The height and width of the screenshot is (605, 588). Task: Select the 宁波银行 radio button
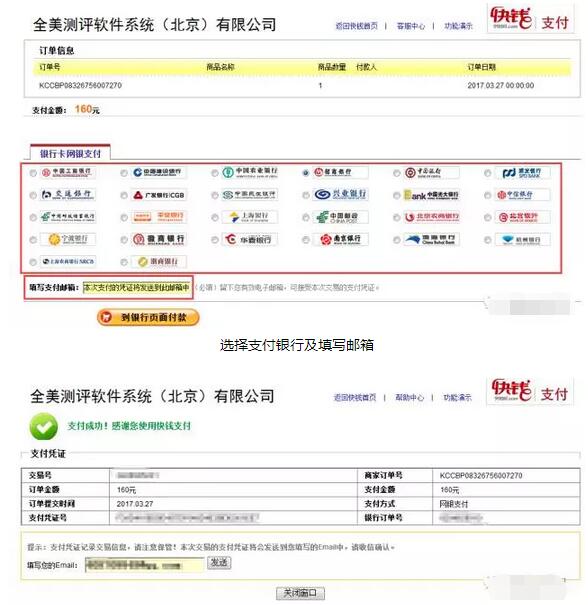coord(33,240)
